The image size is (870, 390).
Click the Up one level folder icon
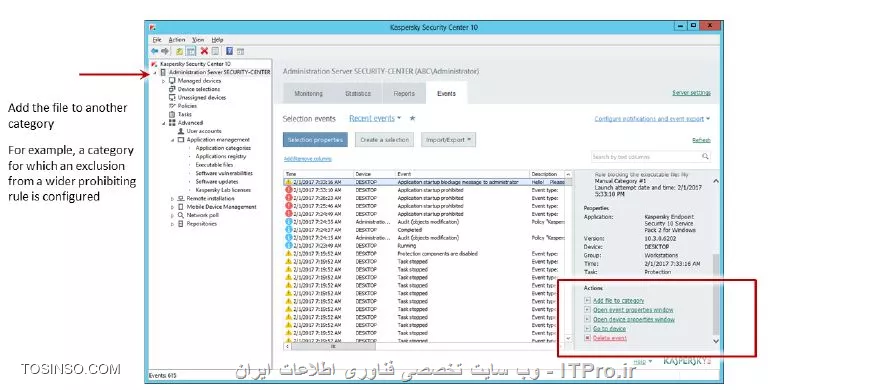pos(180,51)
